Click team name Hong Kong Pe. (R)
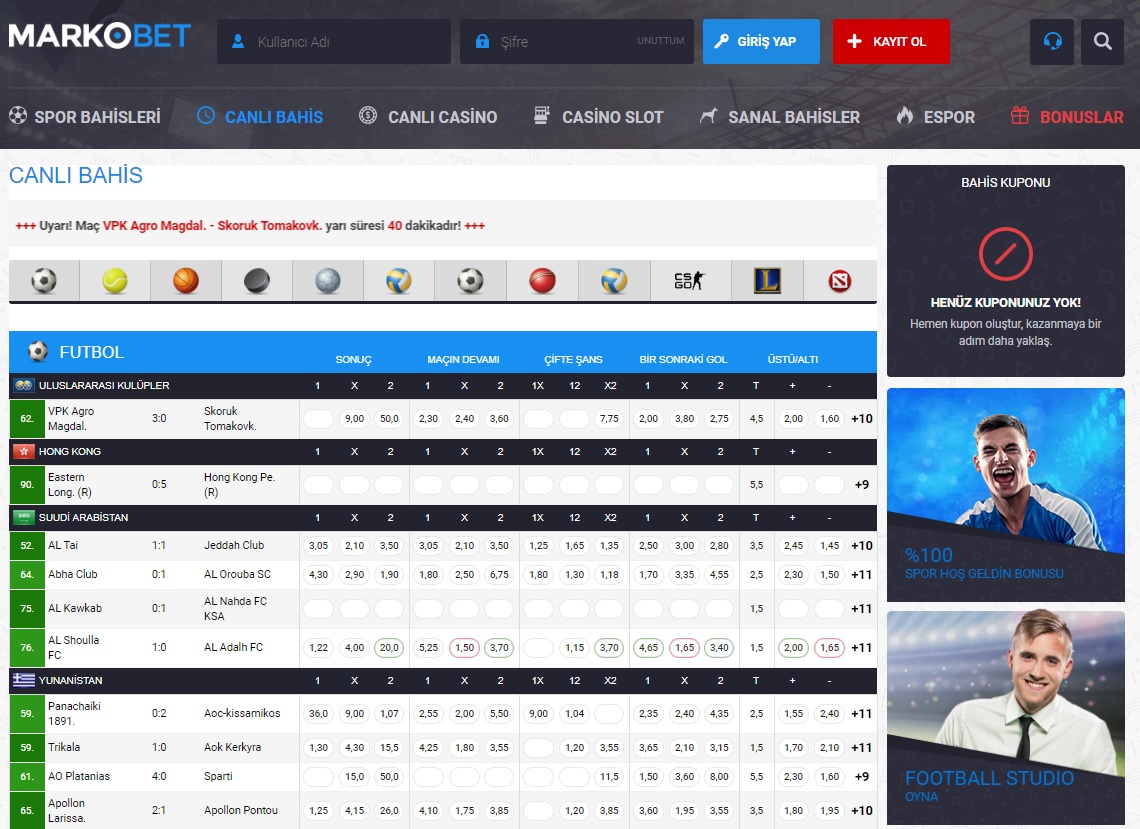This screenshot has height=829, width=1140. tap(239, 485)
